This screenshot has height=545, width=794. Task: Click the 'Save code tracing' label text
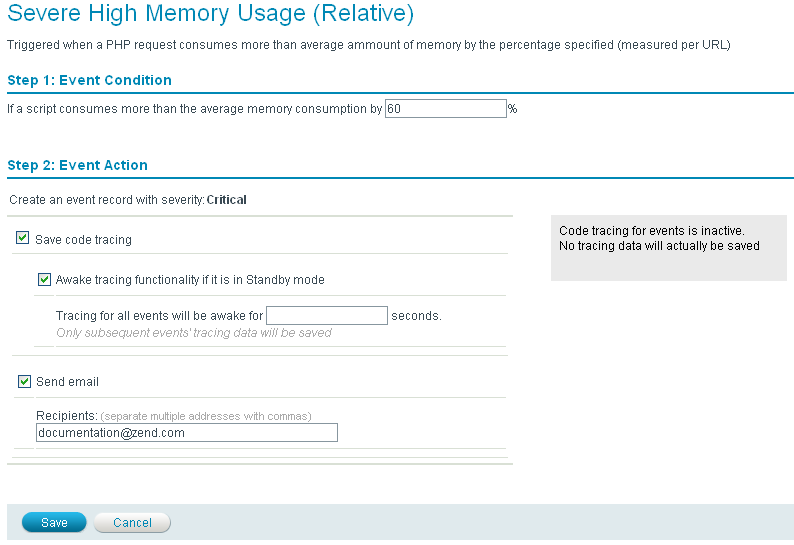83,240
